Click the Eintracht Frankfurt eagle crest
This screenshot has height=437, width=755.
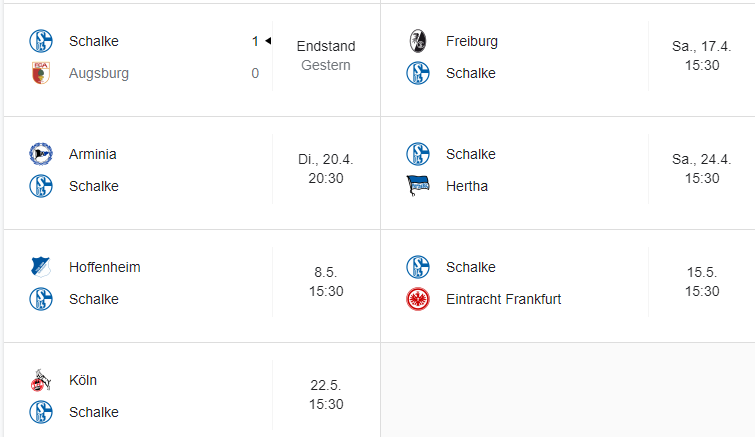(417, 299)
